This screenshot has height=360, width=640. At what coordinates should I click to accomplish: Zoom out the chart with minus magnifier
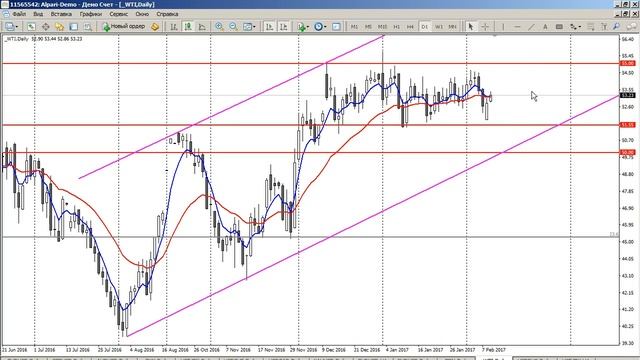pyautogui.click(x=233, y=27)
